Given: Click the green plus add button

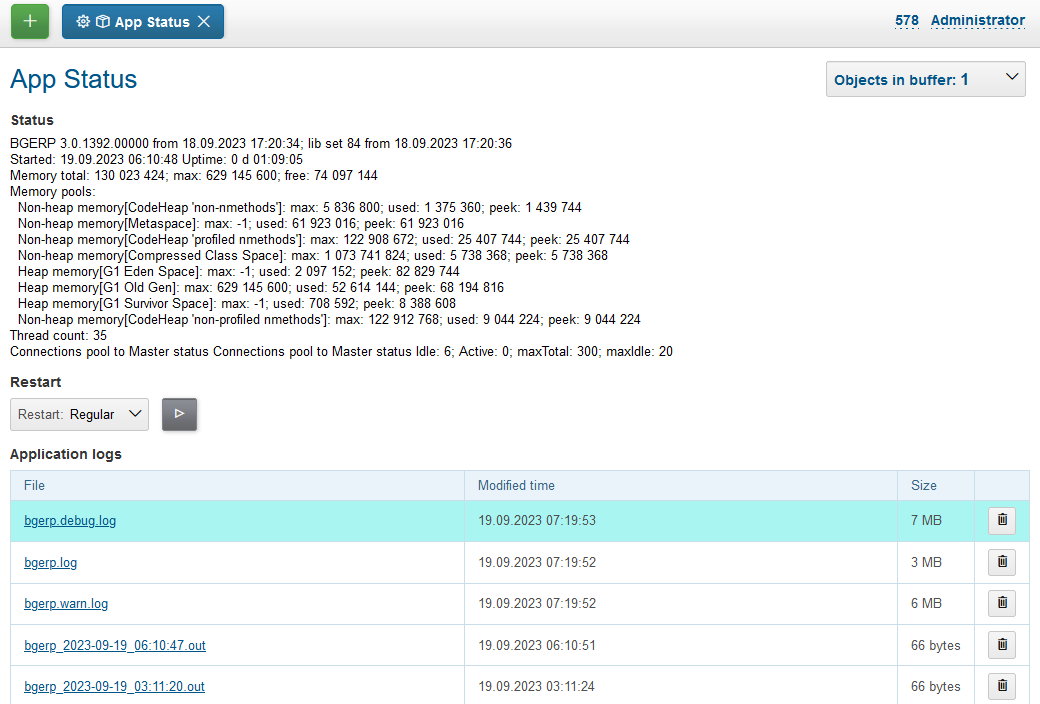Looking at the screenshot, I should pyautogui.click(x=30, y=21).
